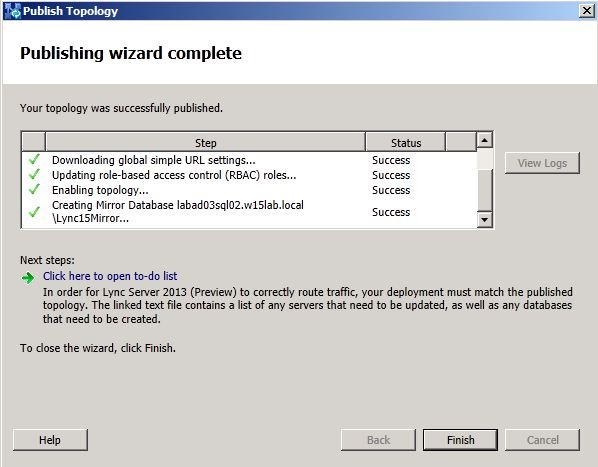Image resolution: width=598 pixels, height=467 pixels.
Task: Select the 'Enabling topology...' row
Action: click(x=249, y=190)
